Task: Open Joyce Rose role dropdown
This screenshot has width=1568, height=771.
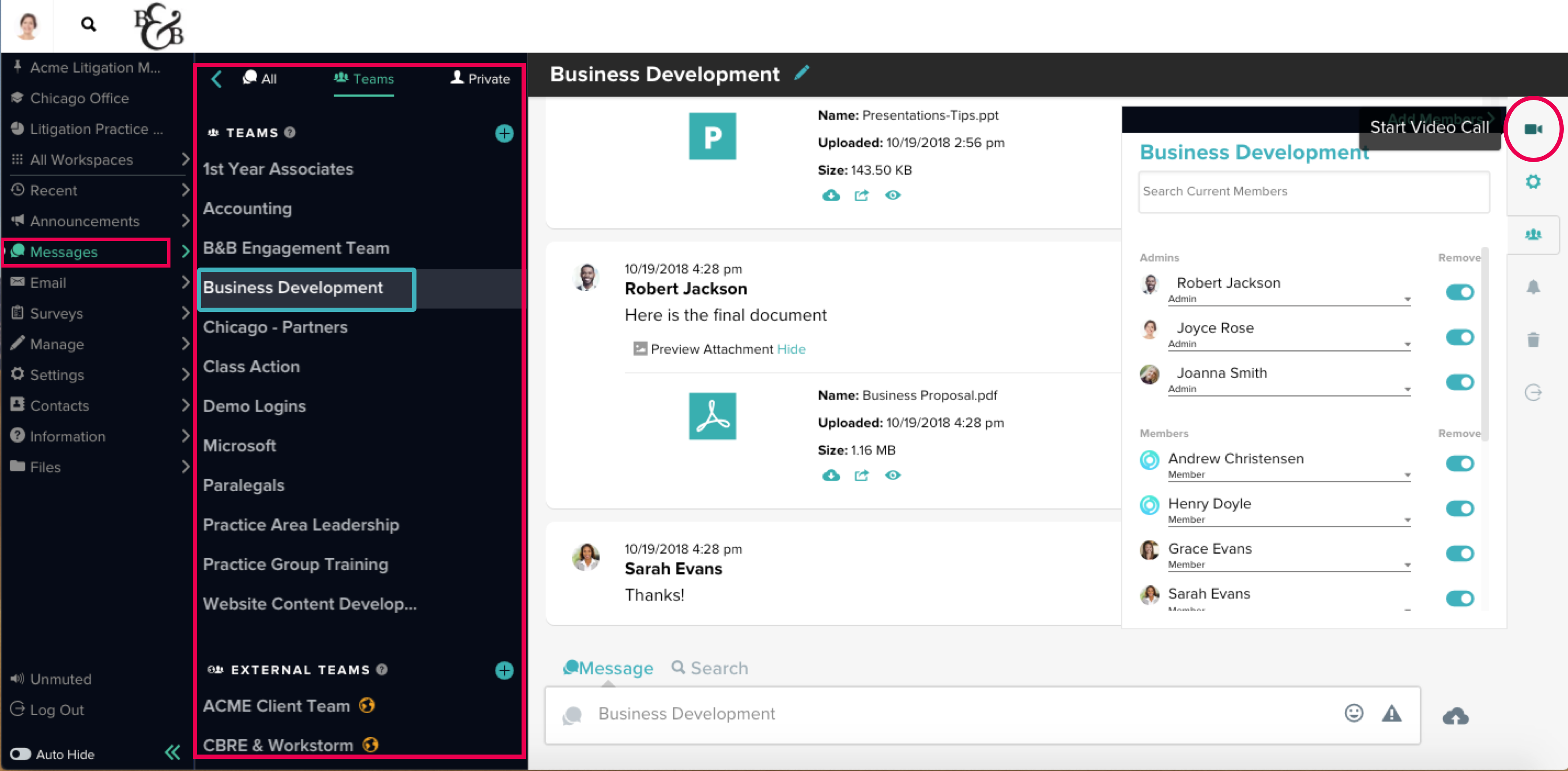Action: coord(1289,344)
